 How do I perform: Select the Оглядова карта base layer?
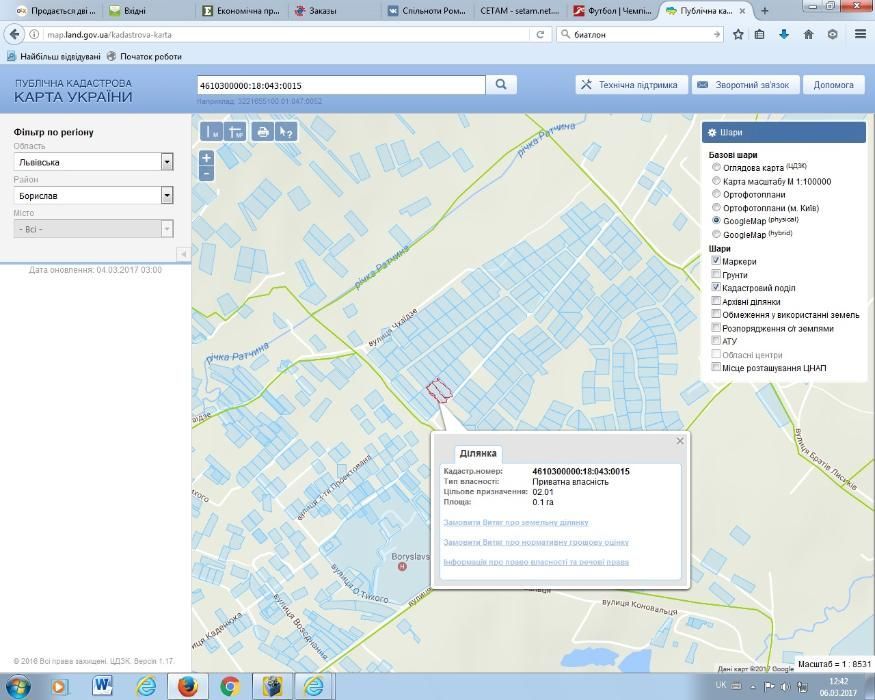(717, 167)
